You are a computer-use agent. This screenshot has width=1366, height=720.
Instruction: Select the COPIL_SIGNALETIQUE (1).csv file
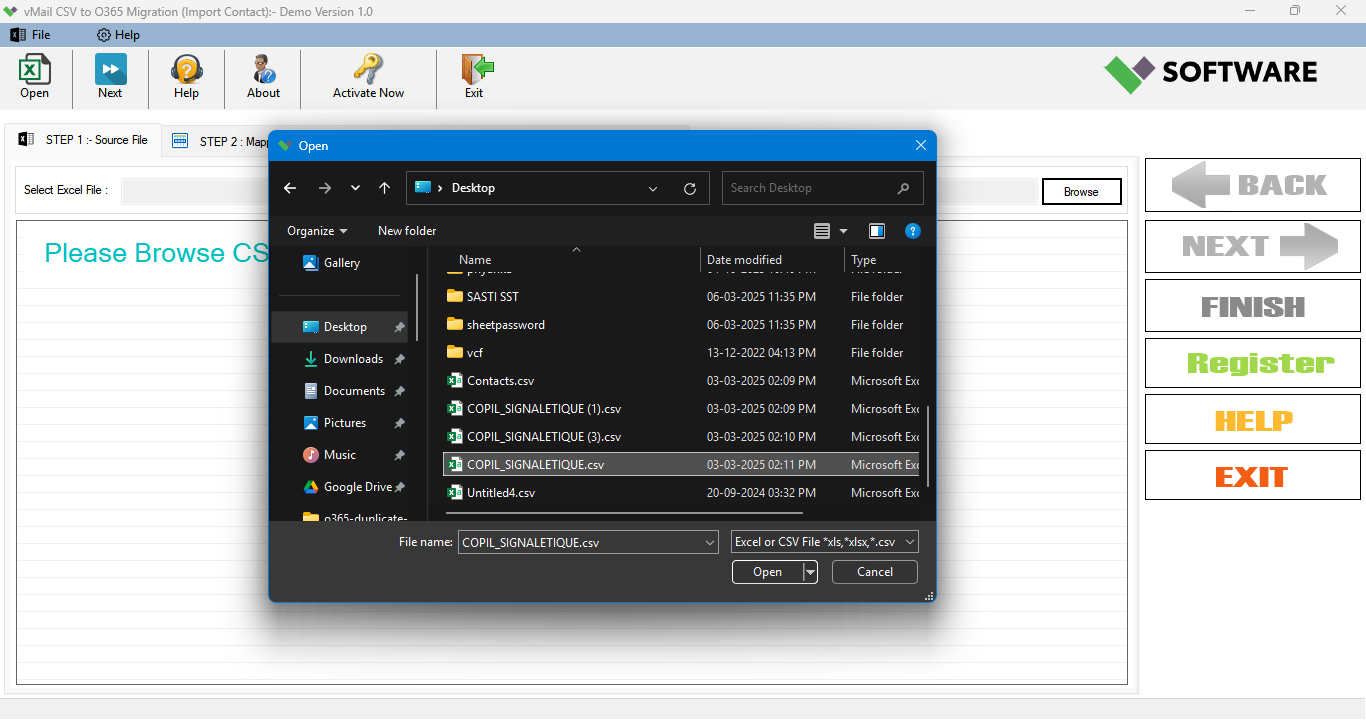680,409
